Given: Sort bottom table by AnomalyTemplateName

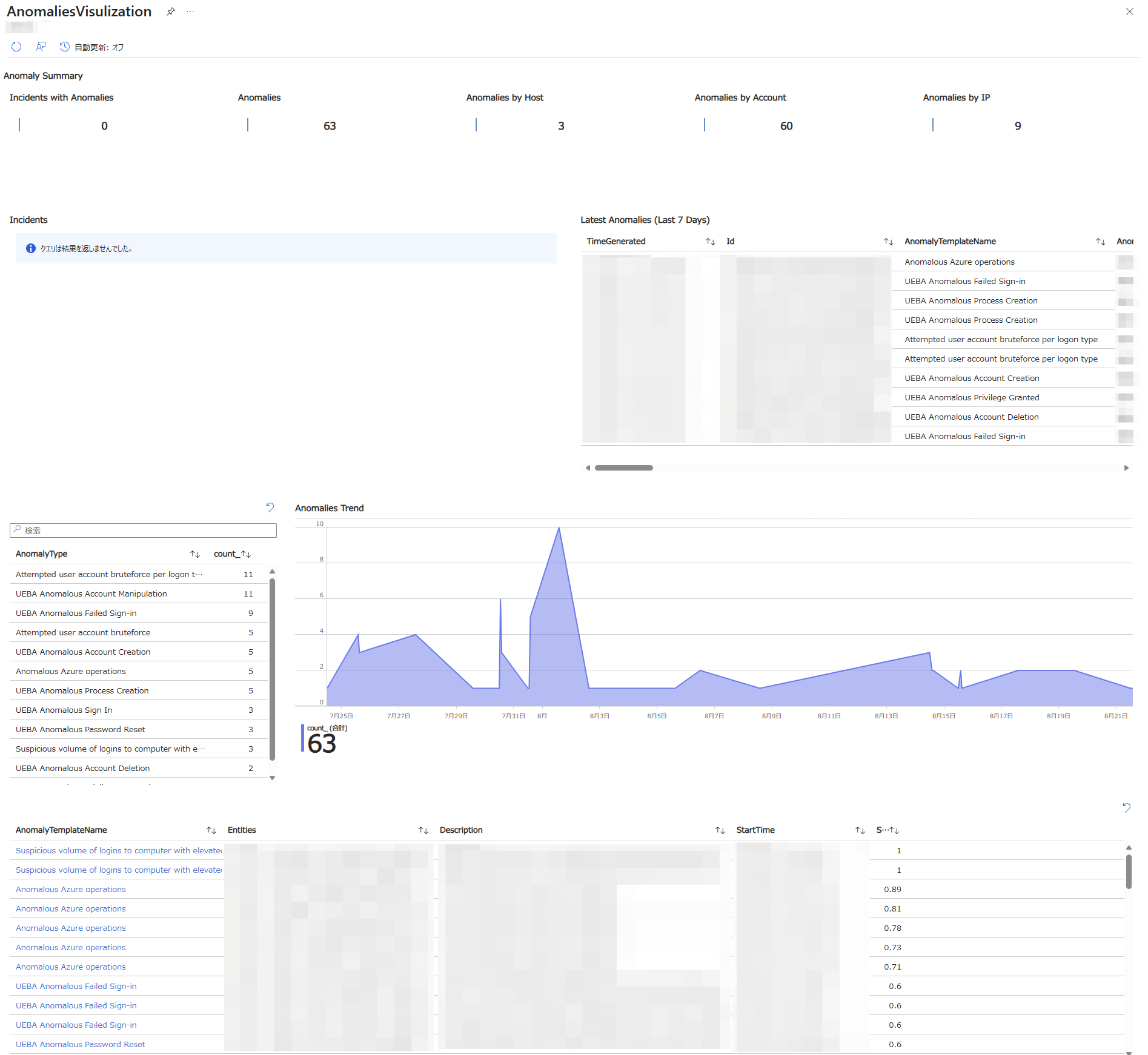Looking at the screenshot, I should coord(211,830).
